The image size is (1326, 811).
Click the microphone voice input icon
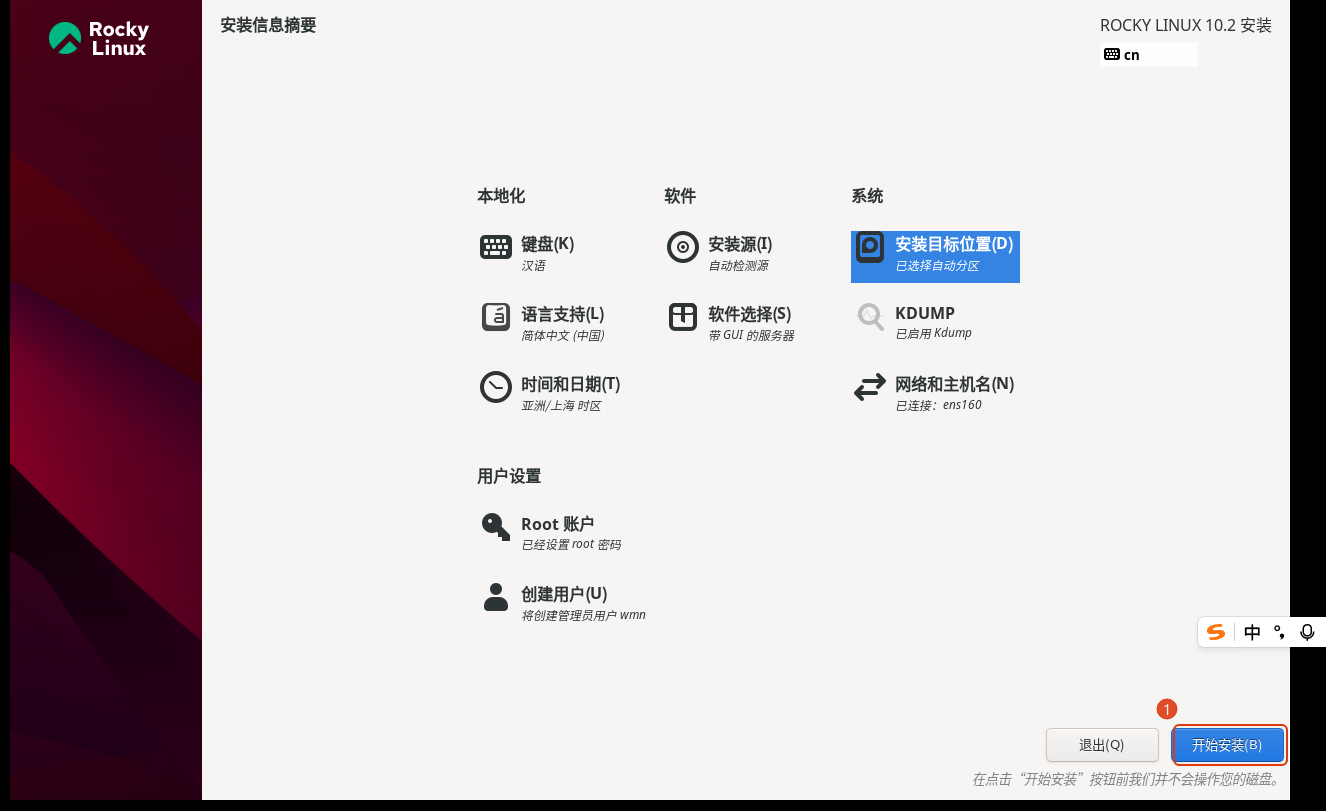point(1307,632)
